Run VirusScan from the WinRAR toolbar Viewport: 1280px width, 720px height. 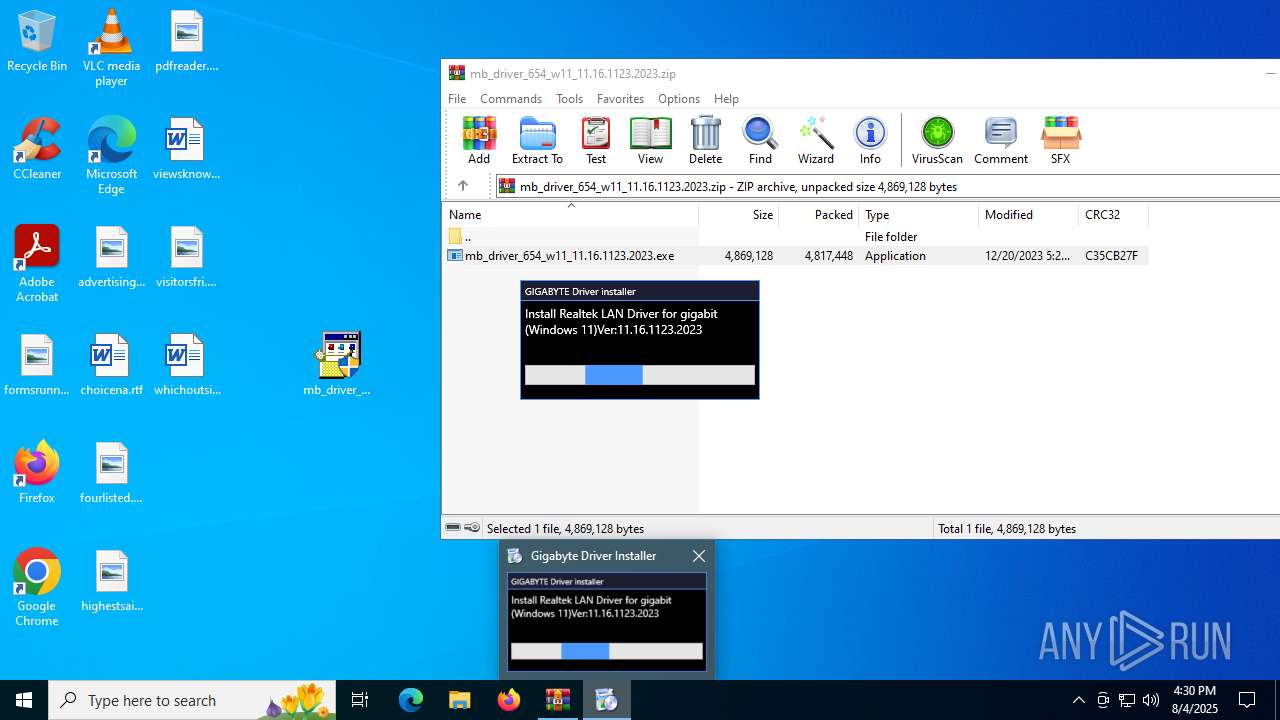coord(937,140)
